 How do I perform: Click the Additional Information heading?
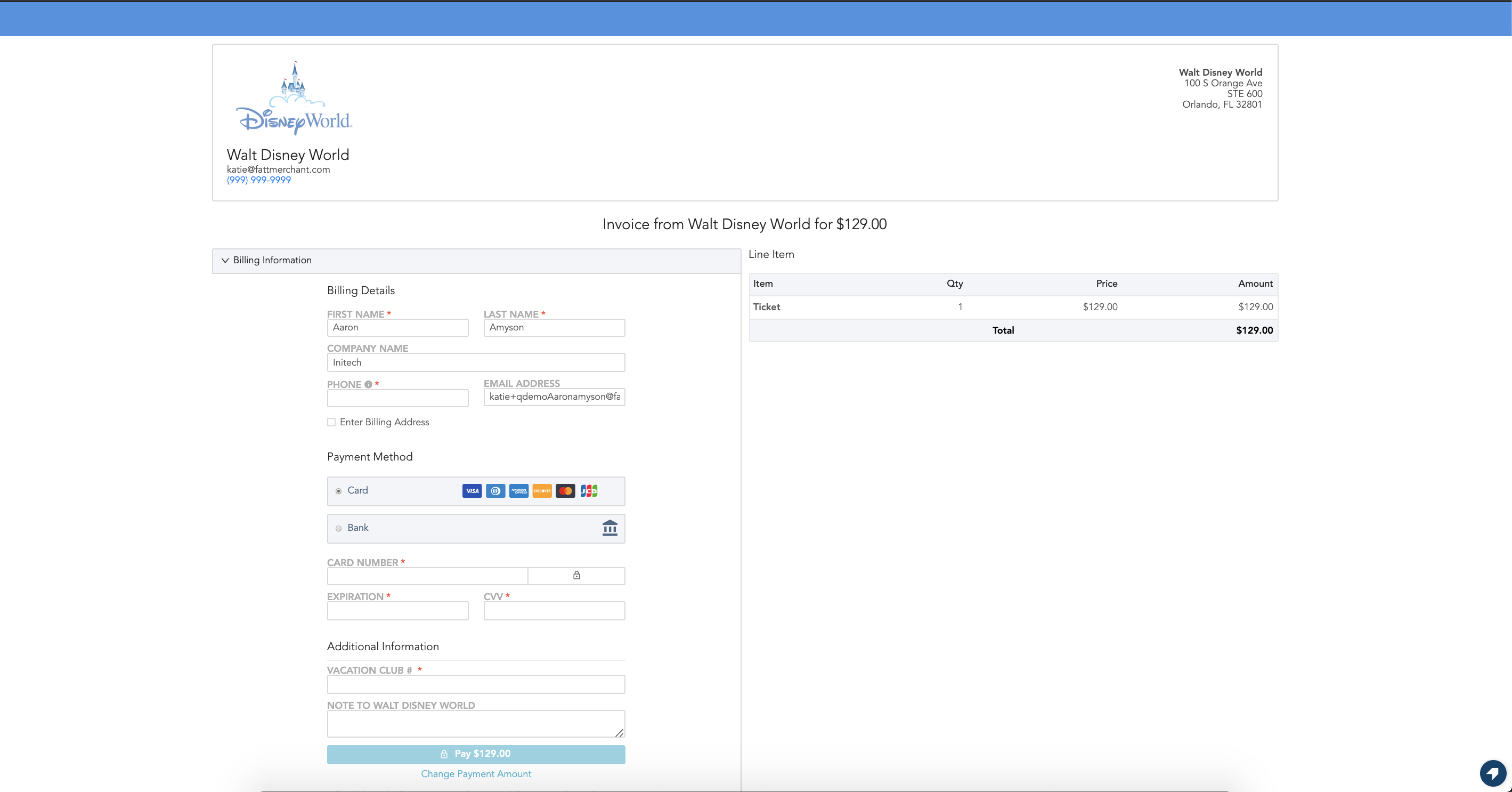pyautogui.click(x=383, y=646)
